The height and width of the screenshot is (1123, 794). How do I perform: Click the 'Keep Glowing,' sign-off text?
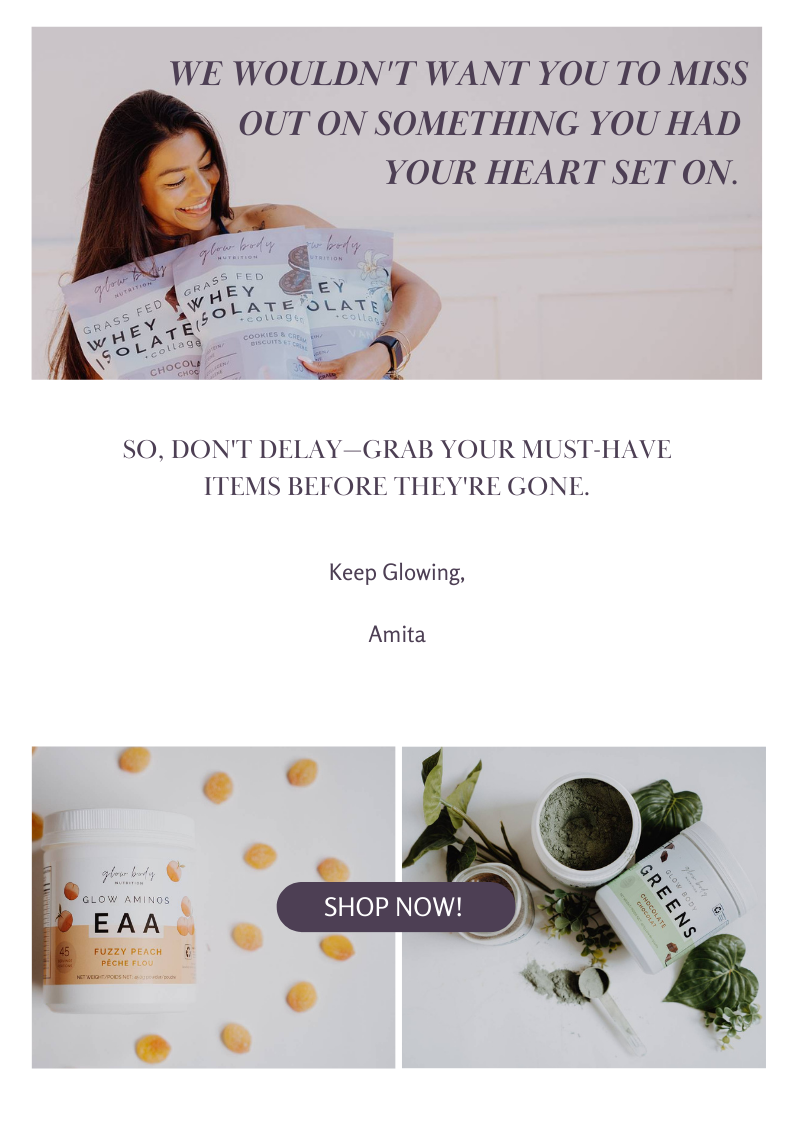click(x=397, y=572)
